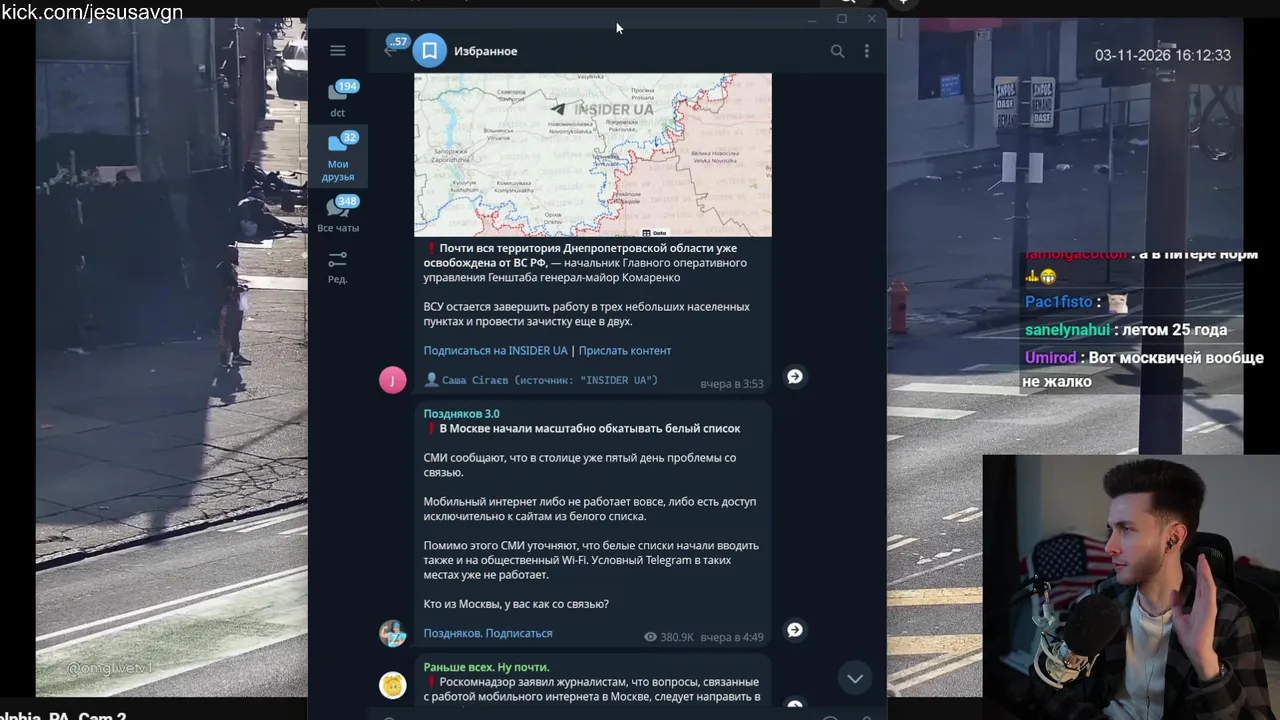The image size is (1280, 720).
Task: Open search in the Избранное chat
Action: click(x=837, y=51)
